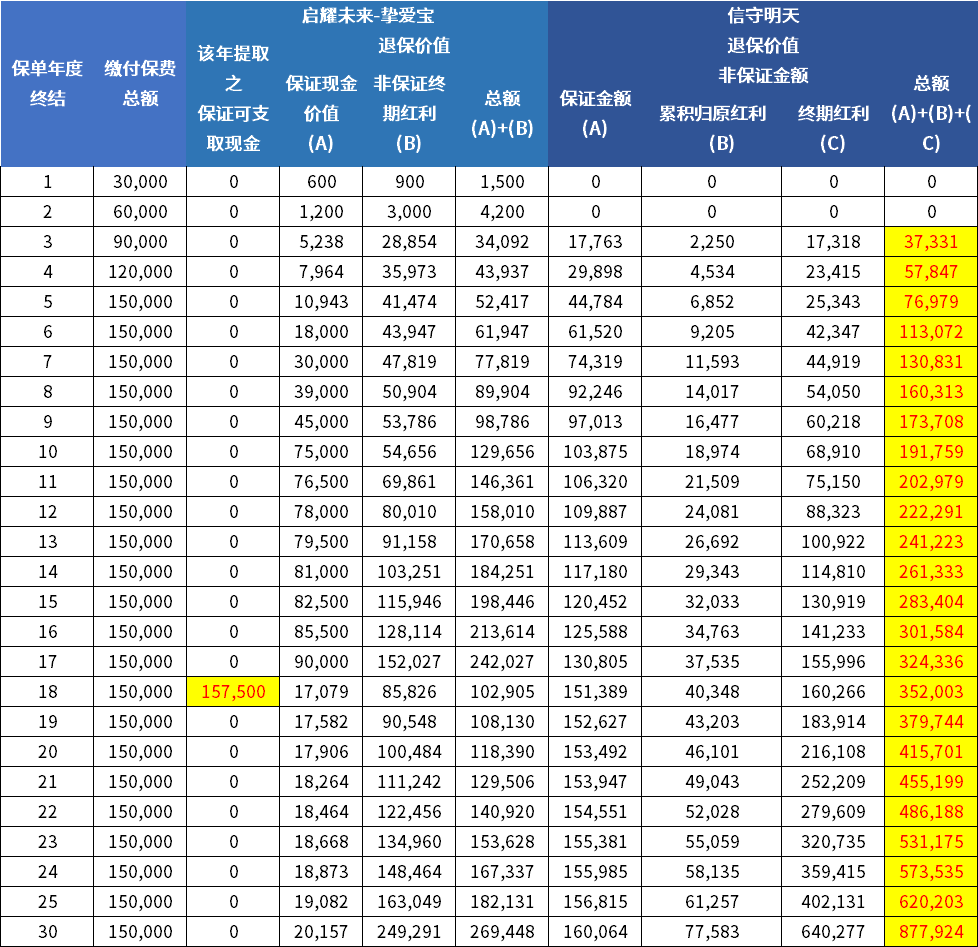Select the 保单年度终结 column header
The image size is (978, 947).
[47, 83]
